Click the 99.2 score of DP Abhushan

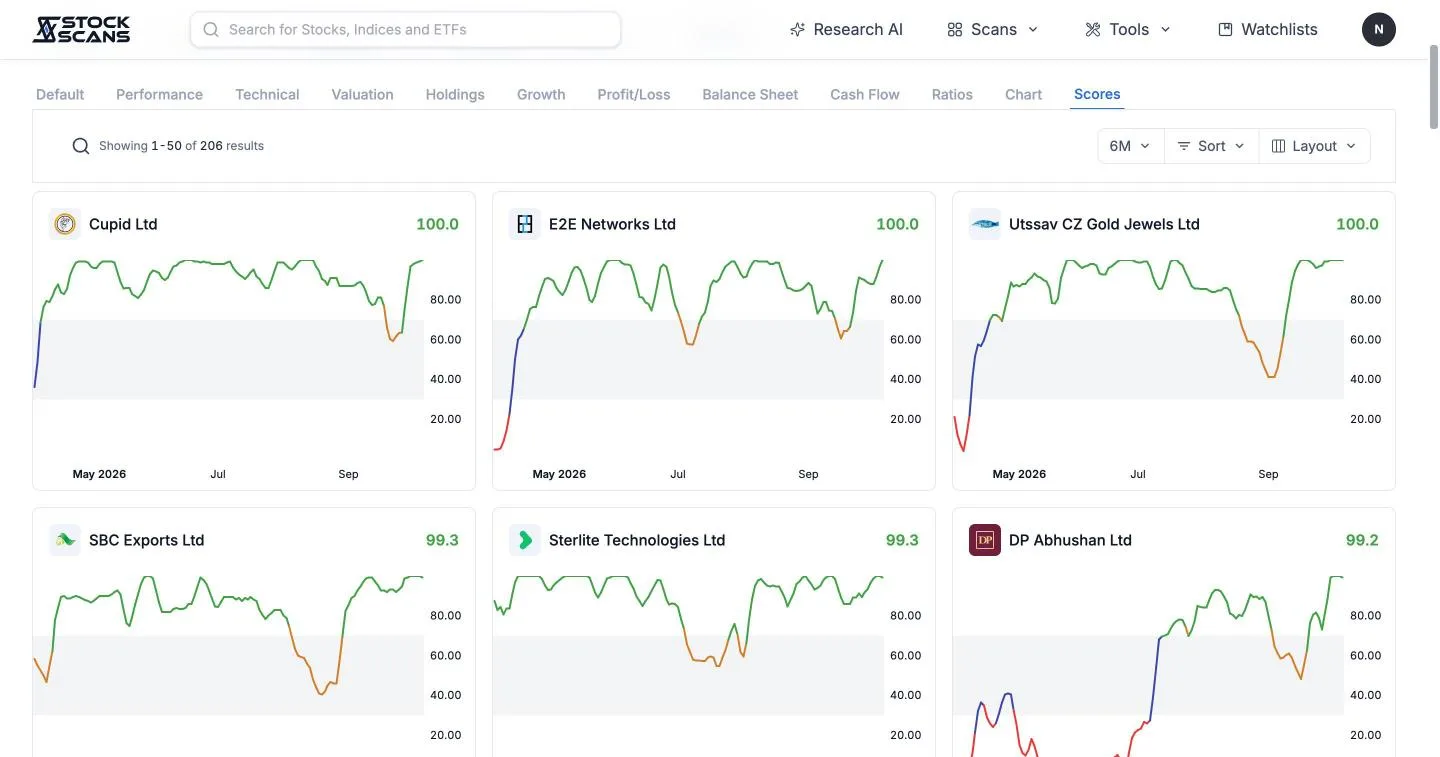tap(1362, 540)
